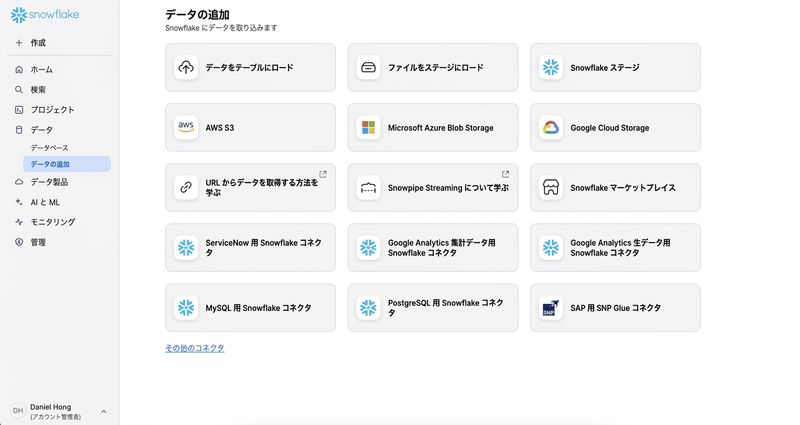Viewport: 800px width, 425px height.
Task: Click the Snowpipe Streaming card icon
Action: [368, 188]
